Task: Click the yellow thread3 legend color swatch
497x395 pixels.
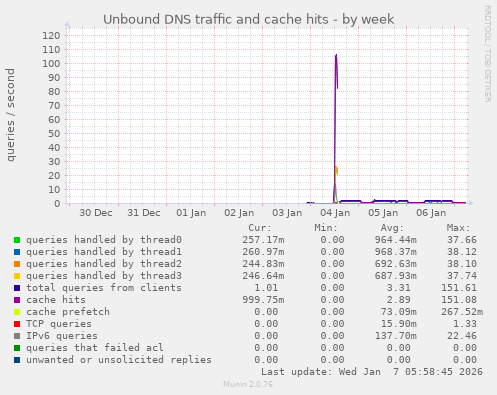Action: click(17, 276)
